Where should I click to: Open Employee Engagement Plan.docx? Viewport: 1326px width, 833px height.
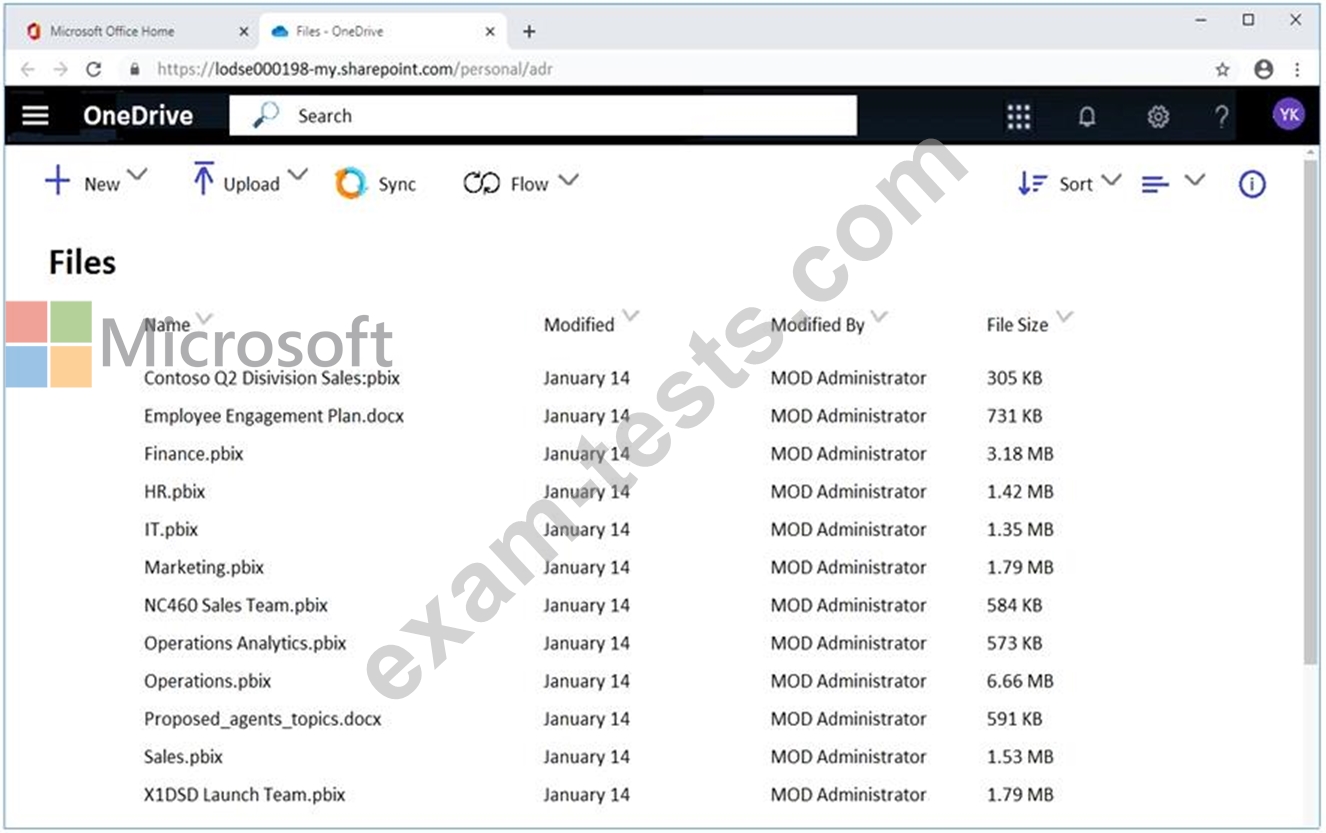click(x=274, y=416)
